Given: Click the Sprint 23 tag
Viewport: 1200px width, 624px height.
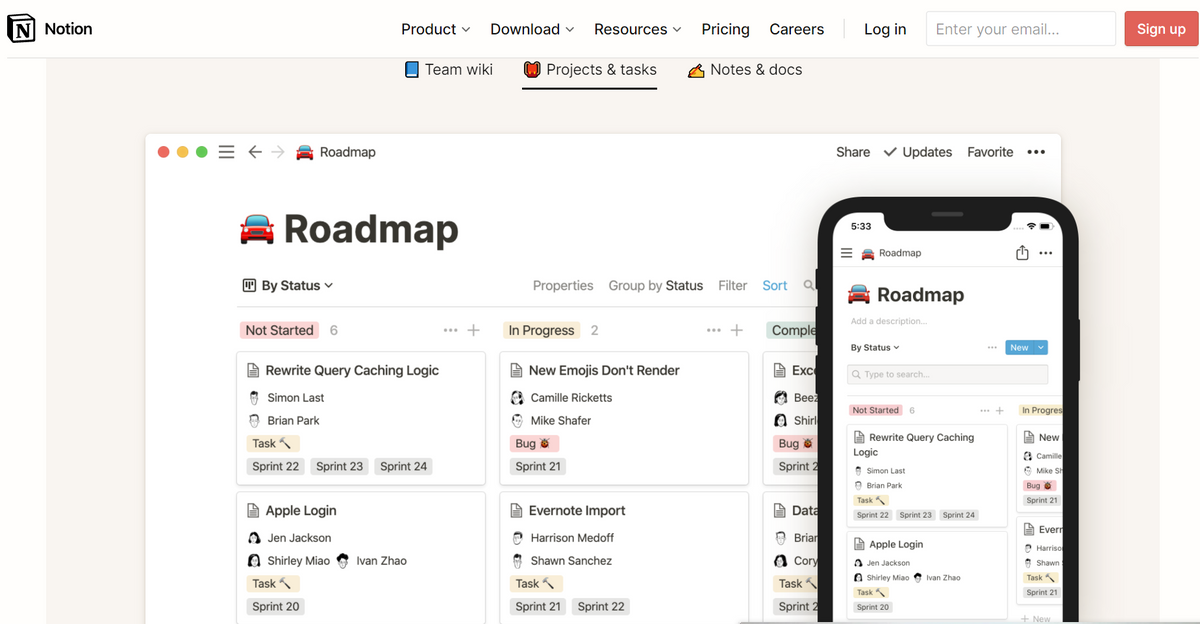Looking at the screenshot, I should pos(340,466).
